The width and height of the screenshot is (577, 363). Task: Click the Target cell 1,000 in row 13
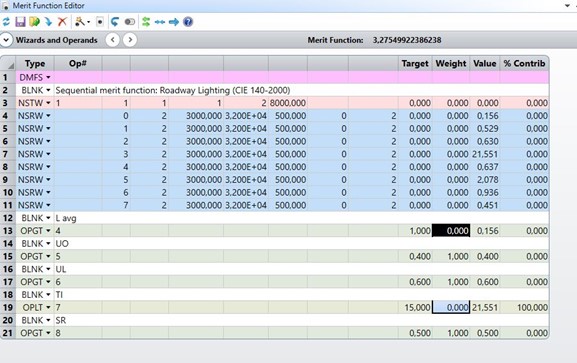tap(415, 231)
